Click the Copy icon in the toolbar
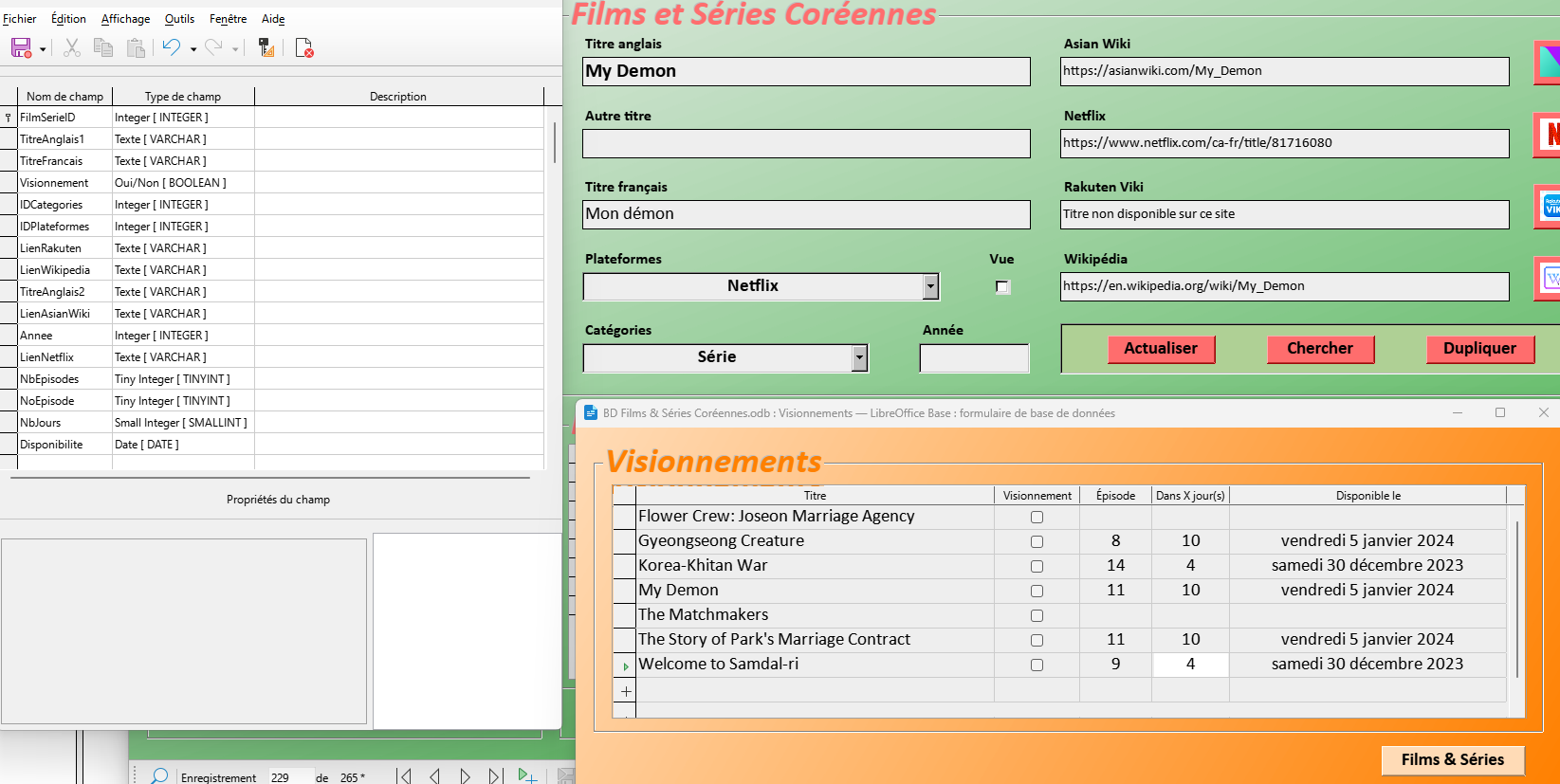Viewport: 1560px width, 784px height. tap(103, 47)
